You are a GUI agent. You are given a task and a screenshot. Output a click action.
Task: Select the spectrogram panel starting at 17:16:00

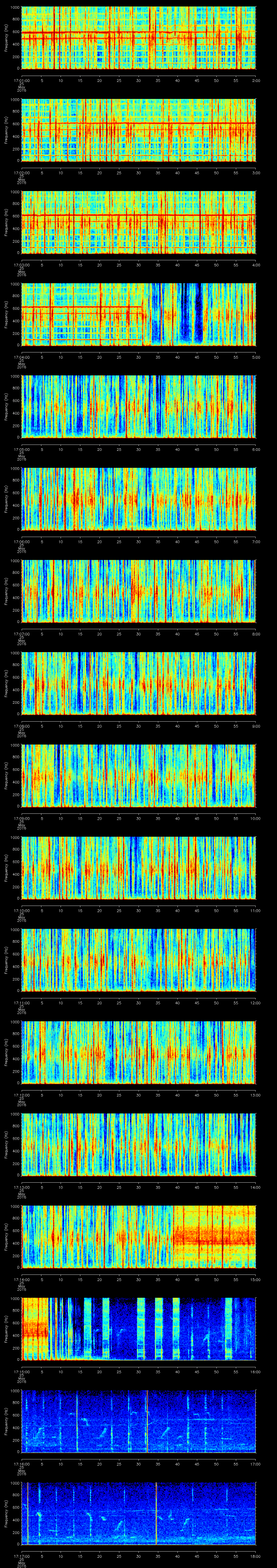pyautogui.click(x=138, y=1421)
